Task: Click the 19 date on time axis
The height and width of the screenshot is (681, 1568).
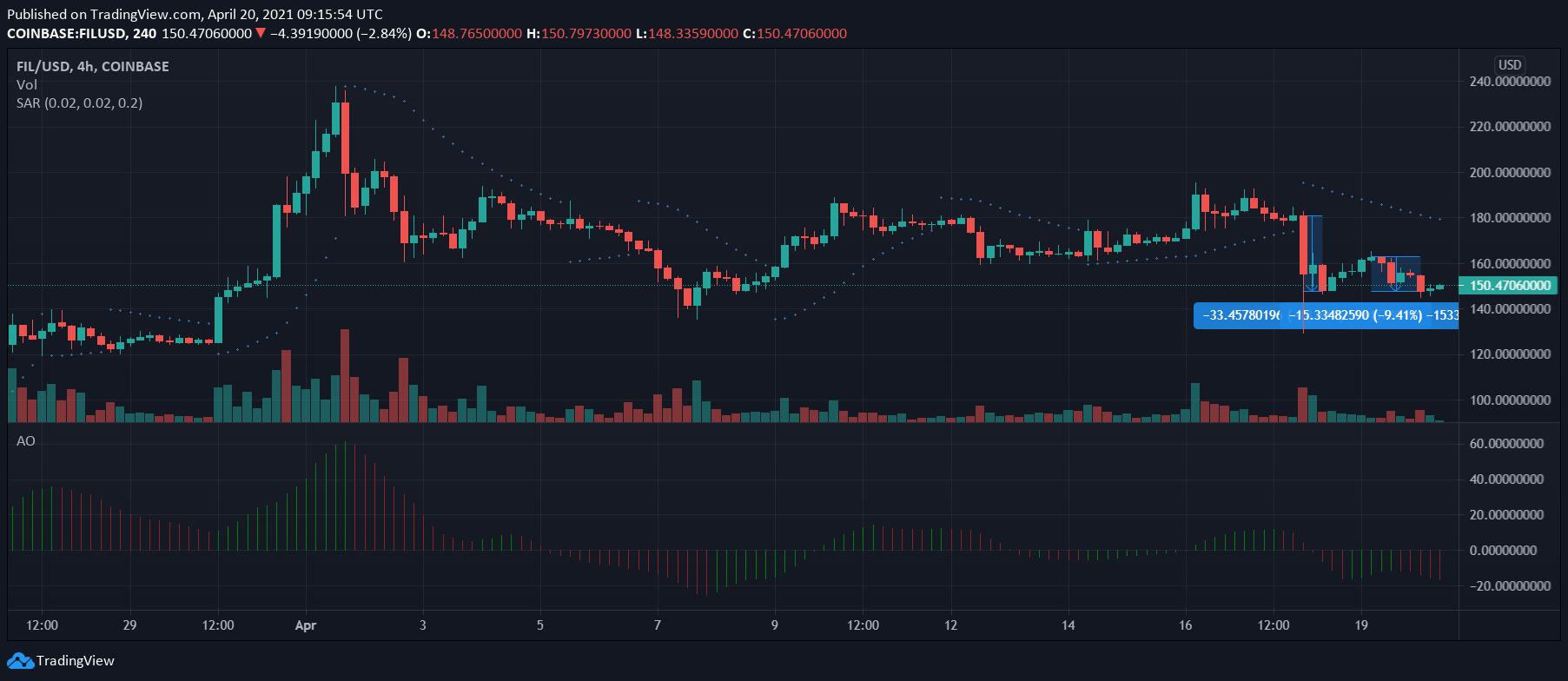Action: click(x=1361, y=625)
